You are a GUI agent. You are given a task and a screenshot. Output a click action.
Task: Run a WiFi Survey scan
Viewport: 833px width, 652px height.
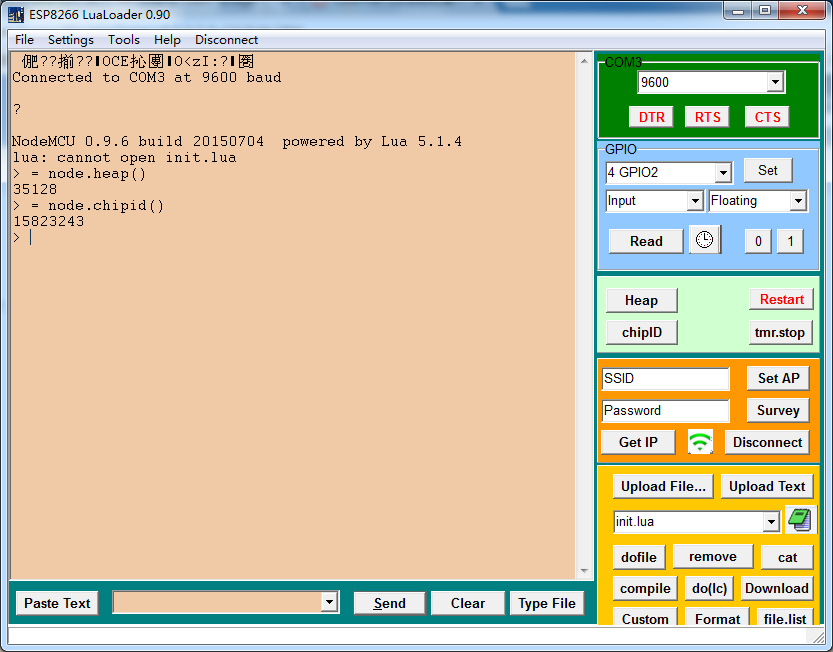click(777, 410)
